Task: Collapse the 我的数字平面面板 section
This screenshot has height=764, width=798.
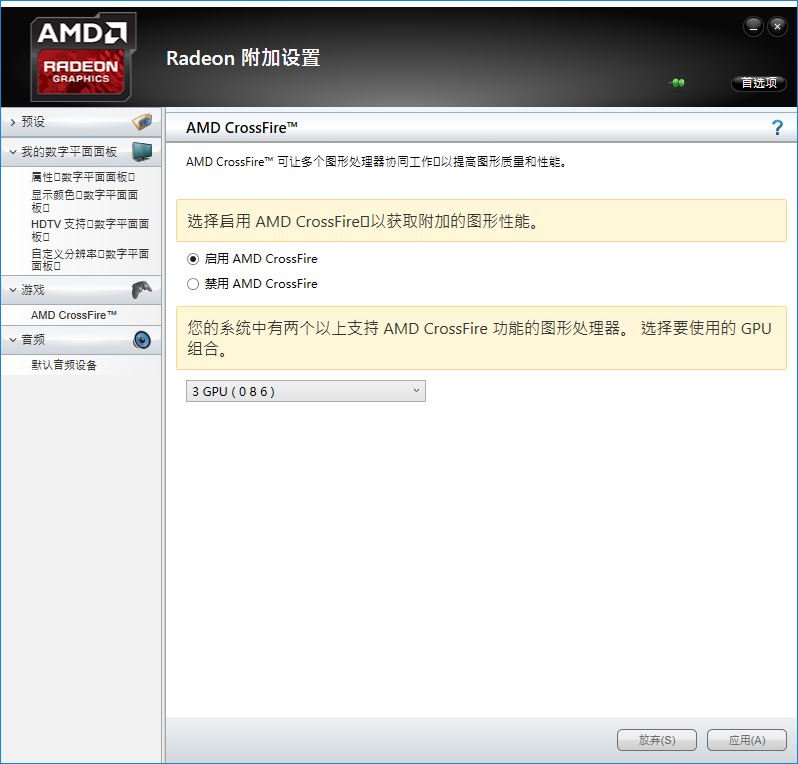Action: tap(13, 152)
